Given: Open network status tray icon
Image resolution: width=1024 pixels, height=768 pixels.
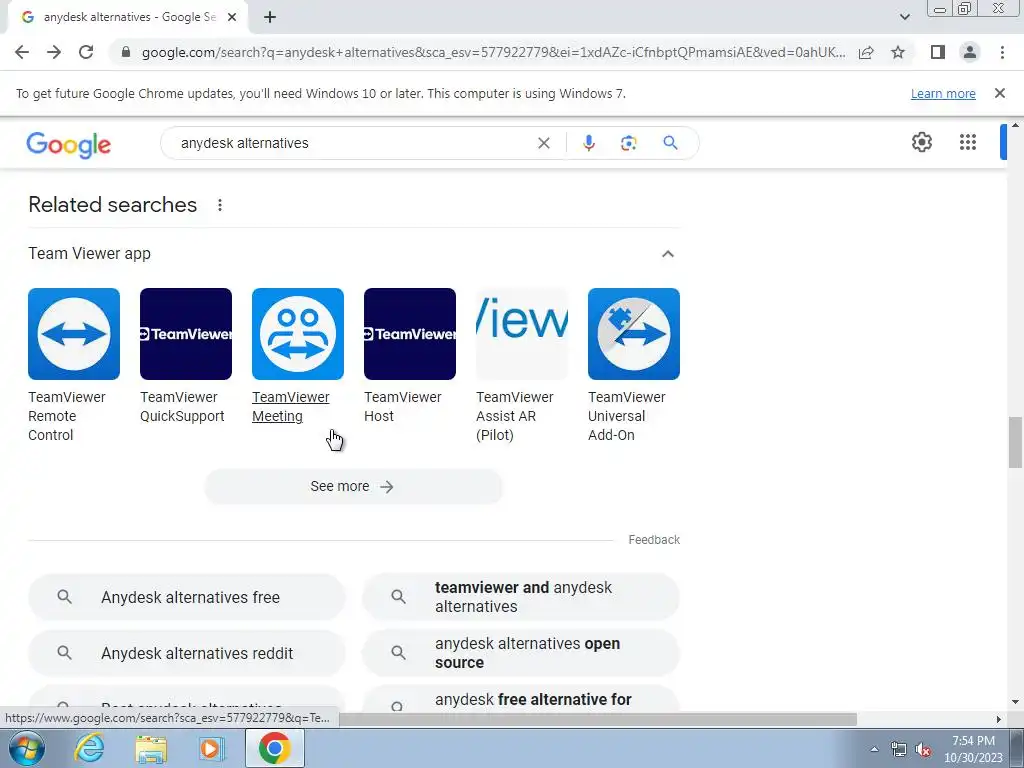Looking at the screenshot, I should coord(899,749).
